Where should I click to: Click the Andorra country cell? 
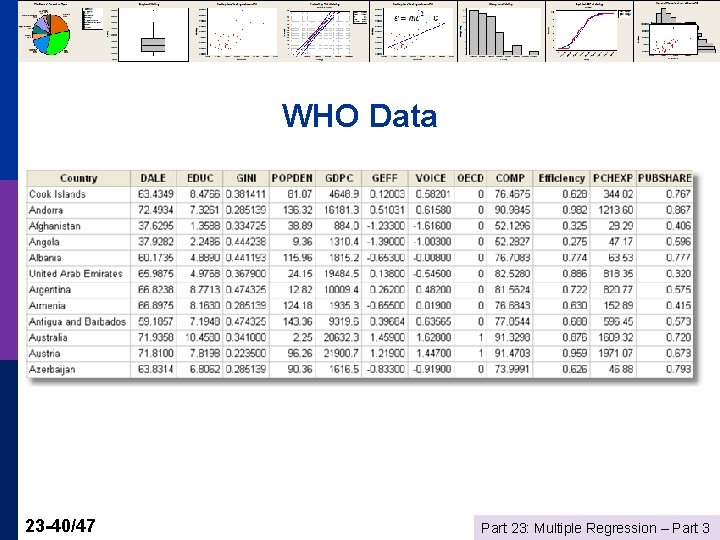pyautogui.click(x=79, y=210)
